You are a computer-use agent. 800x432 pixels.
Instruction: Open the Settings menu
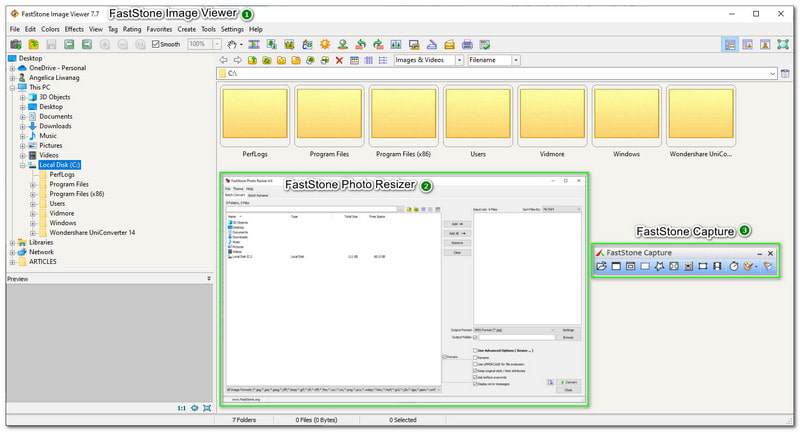click(x=232, y=30)
